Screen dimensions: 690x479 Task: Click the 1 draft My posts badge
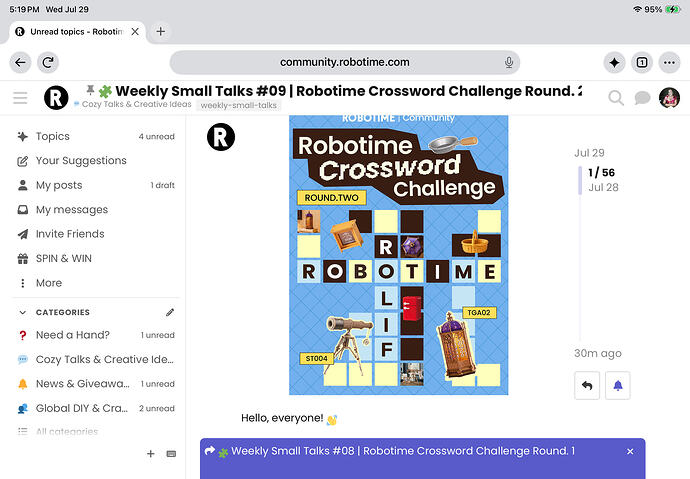(x=162, y=185)
